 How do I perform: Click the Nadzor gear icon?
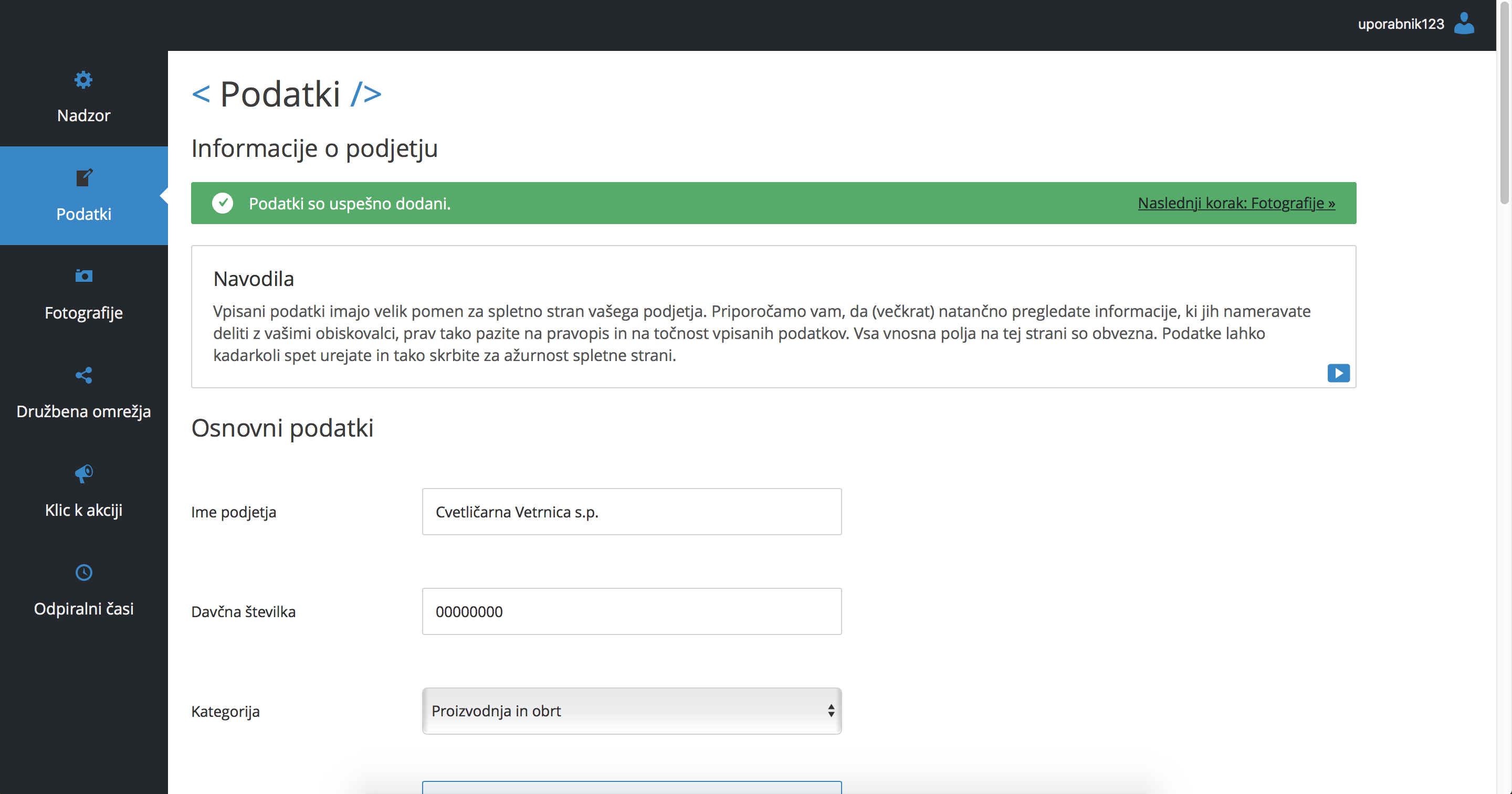(x=83, y=80)
